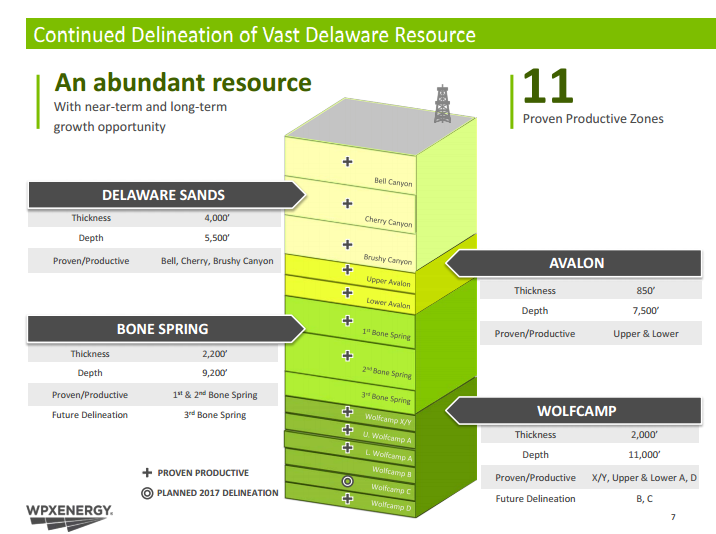Click the large number 11 figure

coord(547,87)
